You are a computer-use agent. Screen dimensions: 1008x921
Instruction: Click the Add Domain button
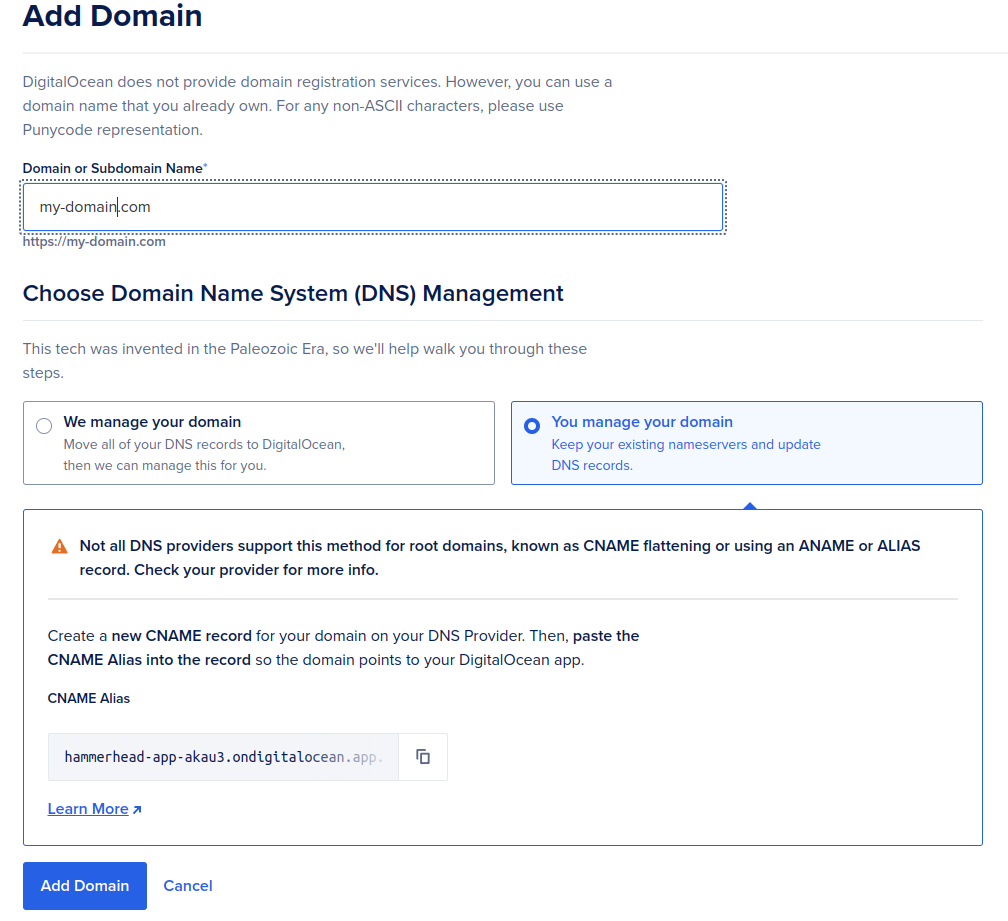click(x=84, y=886)
